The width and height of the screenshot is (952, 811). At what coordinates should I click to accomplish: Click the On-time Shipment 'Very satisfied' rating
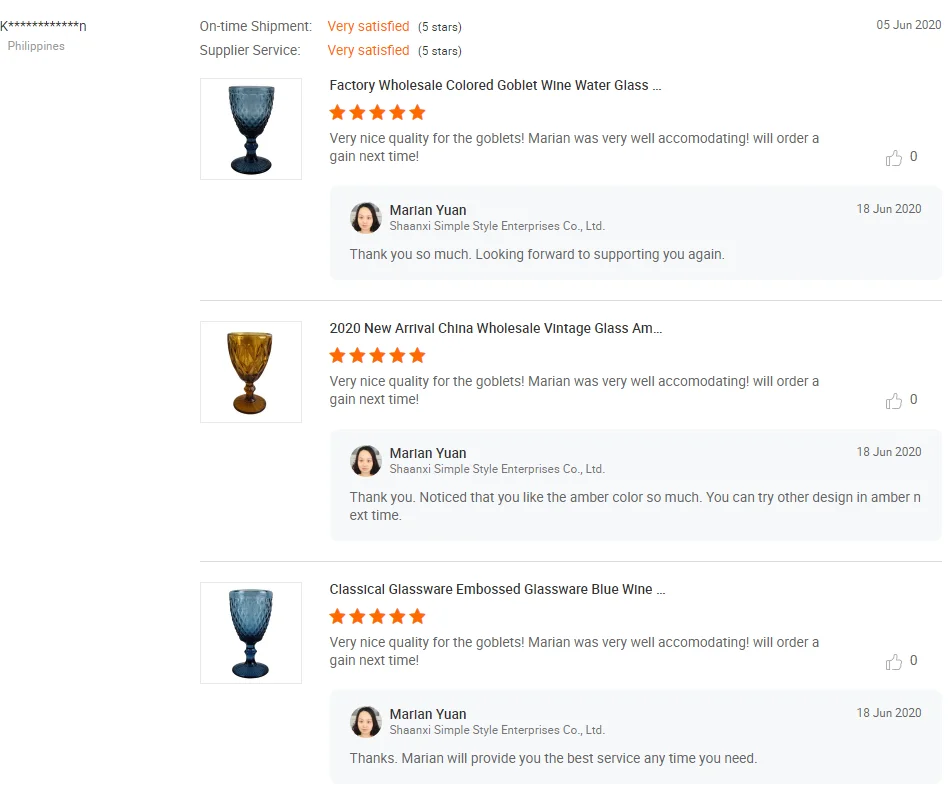(368, 26)
